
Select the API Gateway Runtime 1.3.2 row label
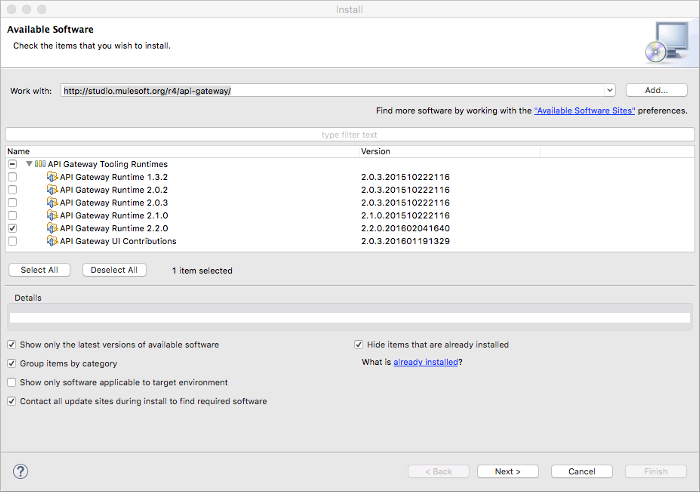(114, 177)
